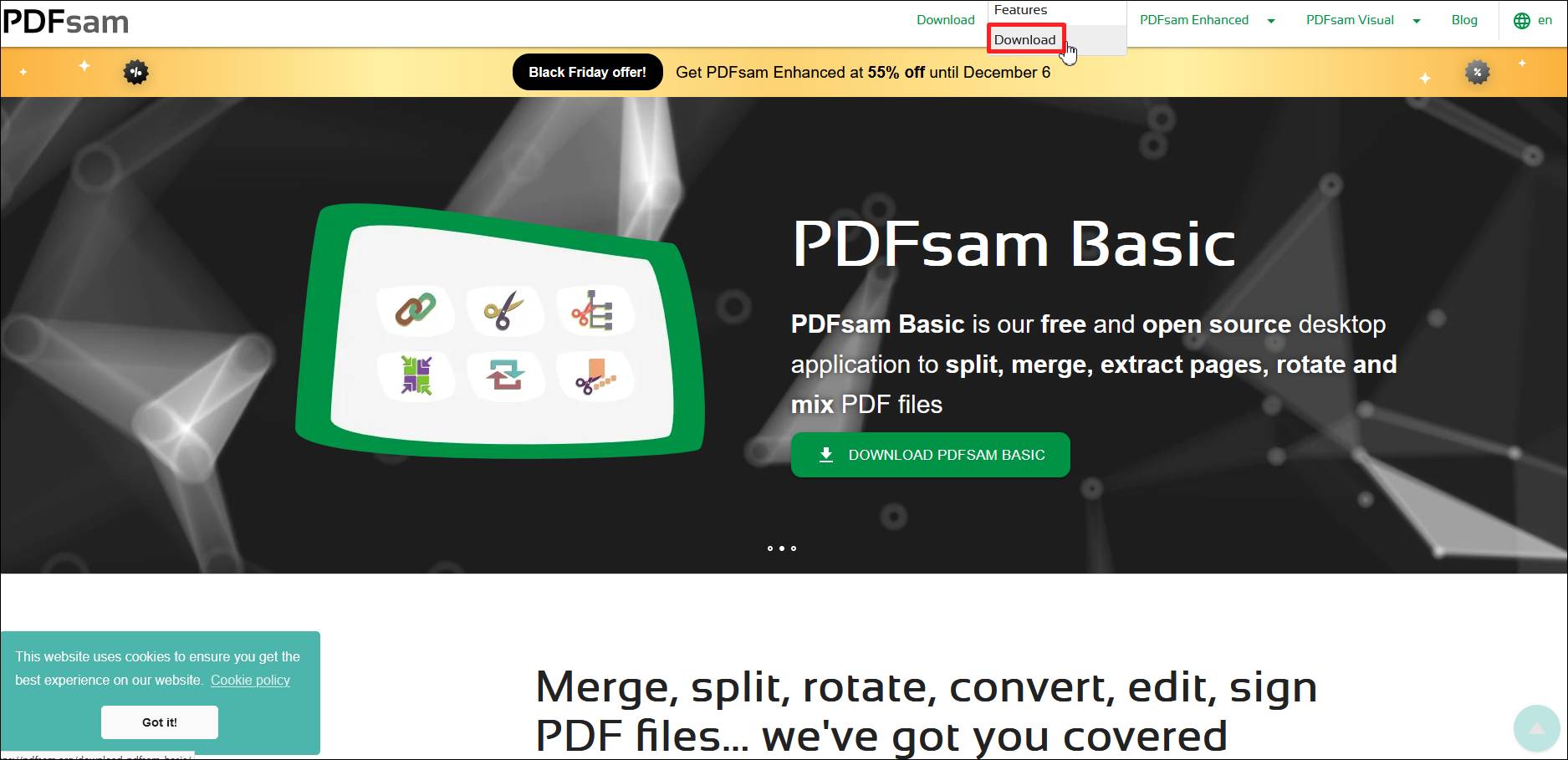
Task: Select Features in the open dropdown menu
Action: tap(1020, 10)
